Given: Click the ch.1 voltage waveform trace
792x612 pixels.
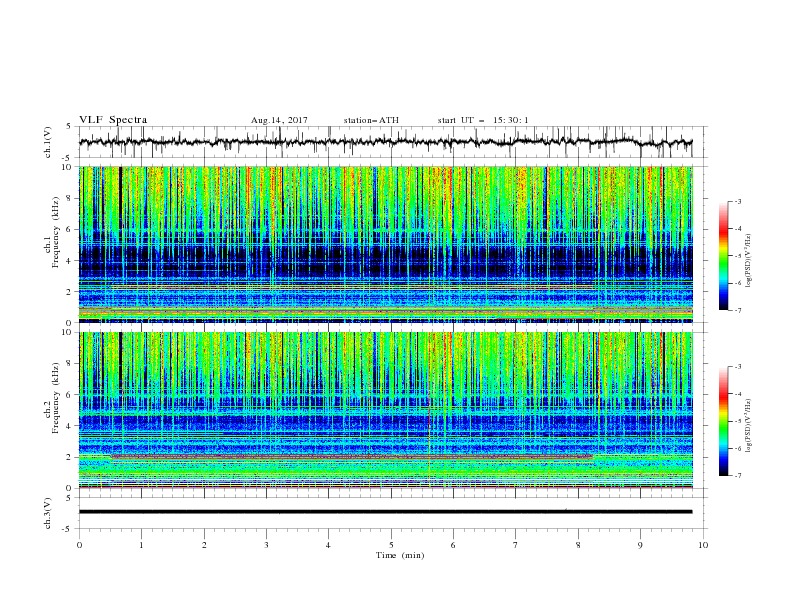Looking at the screenshot, I should pos(385,142).
